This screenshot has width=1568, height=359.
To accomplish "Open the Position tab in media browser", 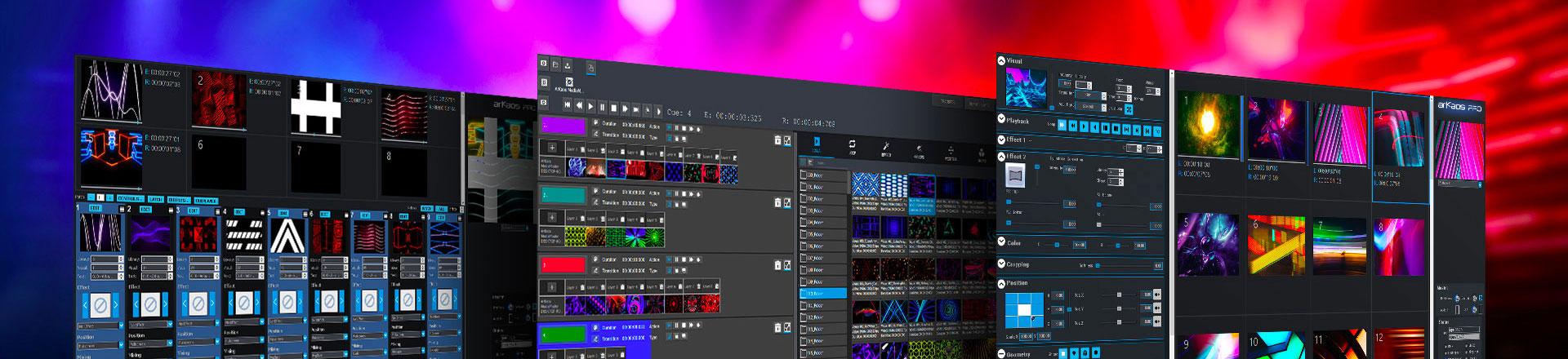I will (951, 153).
